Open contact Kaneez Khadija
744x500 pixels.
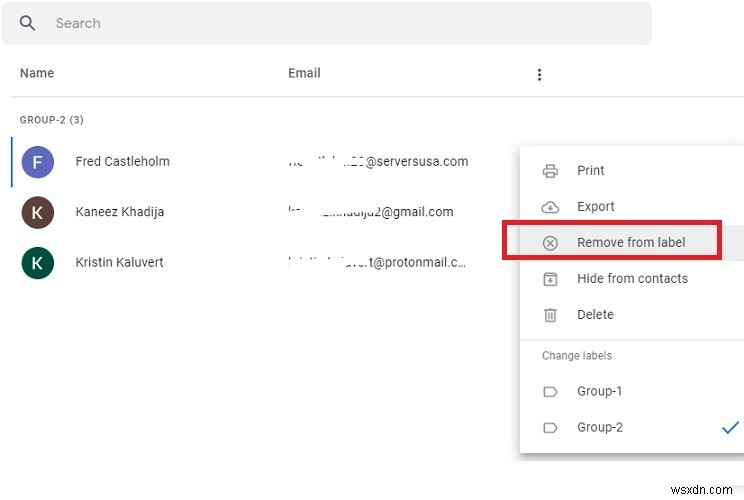click(x=120, y=212)
